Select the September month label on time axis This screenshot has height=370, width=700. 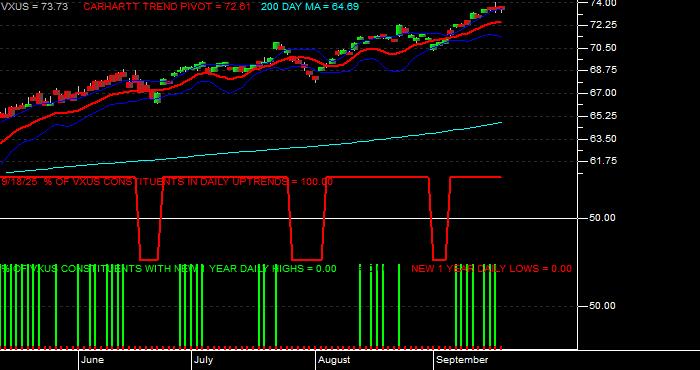462,360
